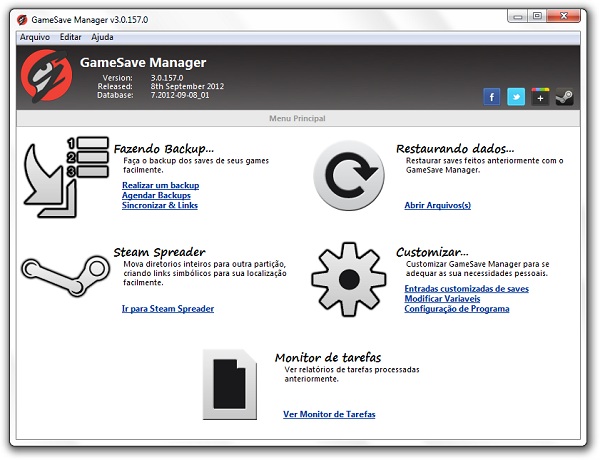Click the large Steam Spreader logo icon
The image size is (600, 460).
66,276
